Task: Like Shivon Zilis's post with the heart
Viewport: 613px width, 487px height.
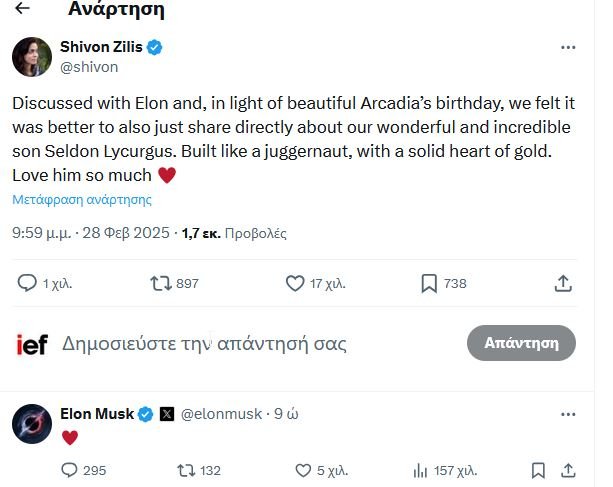Action: [x=295, y=284]
